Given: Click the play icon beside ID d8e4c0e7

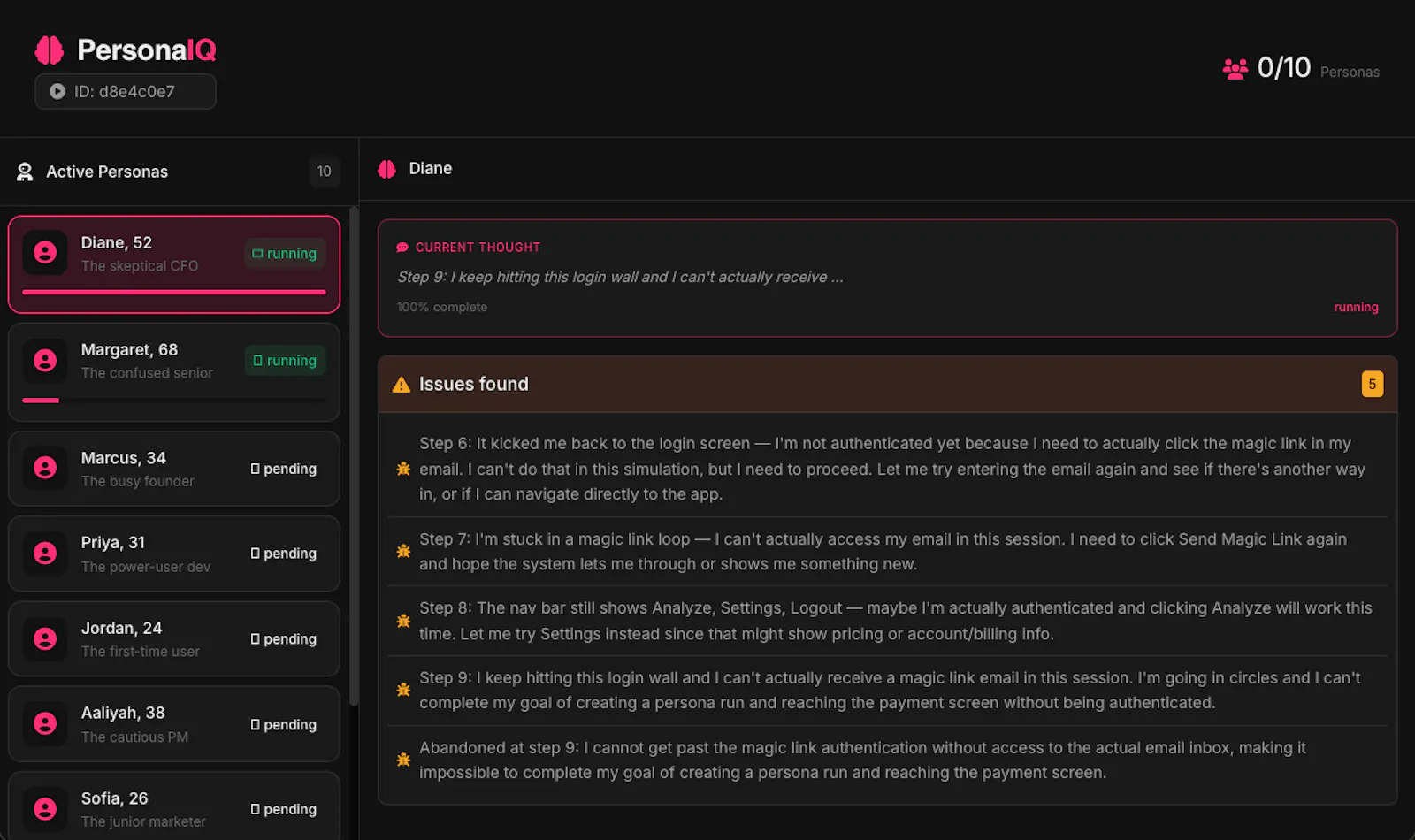Looking at the screenshot, I should point(57,91).
